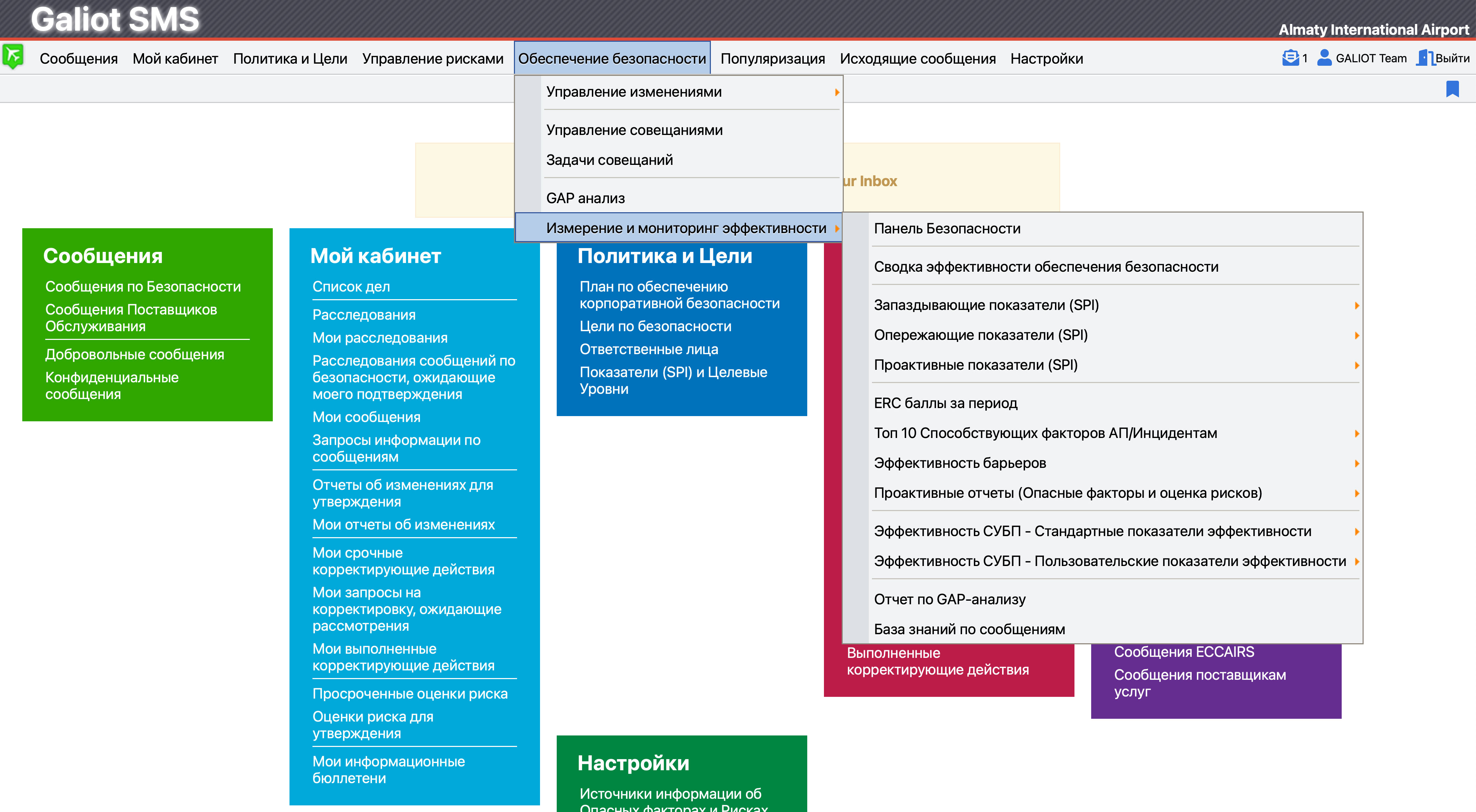Expand Проактивные показатели (SPI) submenu arrow
This screenshot has width=1476, height=812.
tap(1356, 365)
